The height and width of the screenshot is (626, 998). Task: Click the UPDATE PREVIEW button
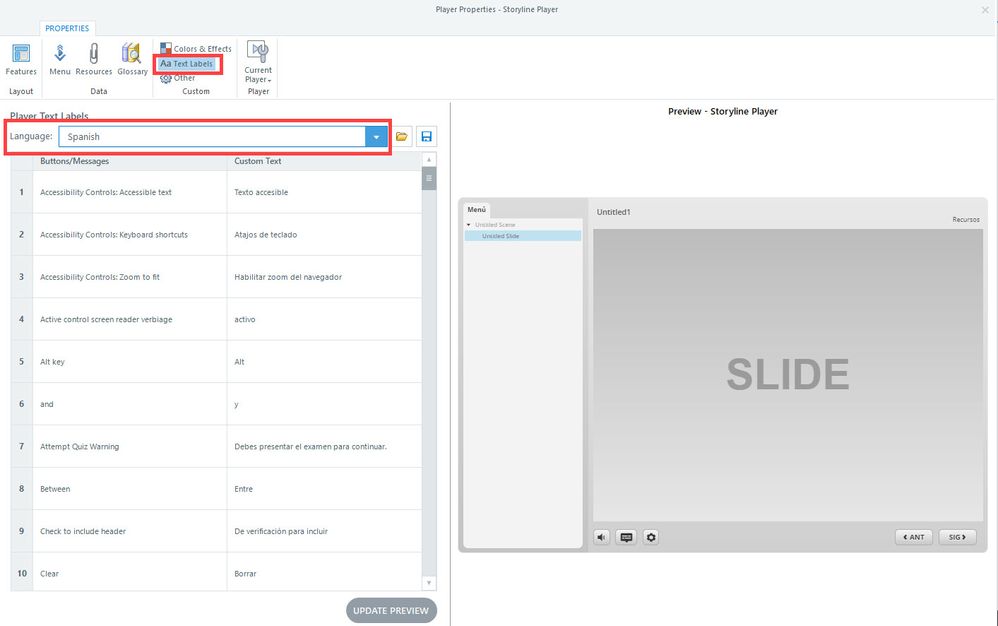(x=391, y=611)
